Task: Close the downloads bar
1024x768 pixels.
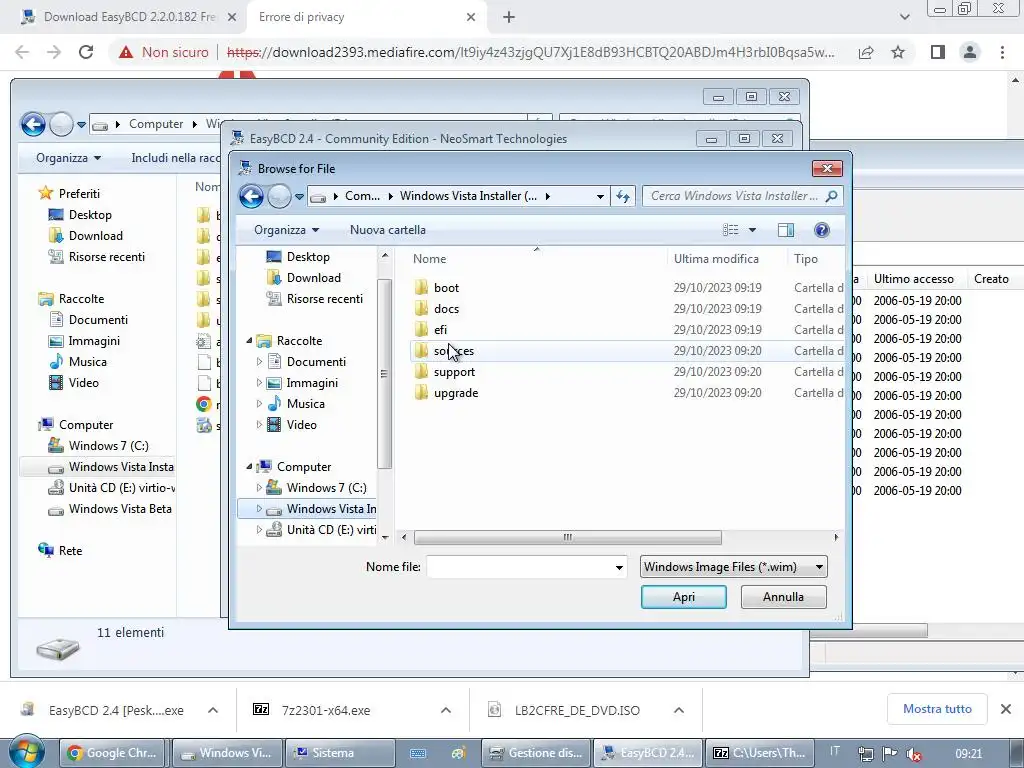Action: tap(1006, 709)
